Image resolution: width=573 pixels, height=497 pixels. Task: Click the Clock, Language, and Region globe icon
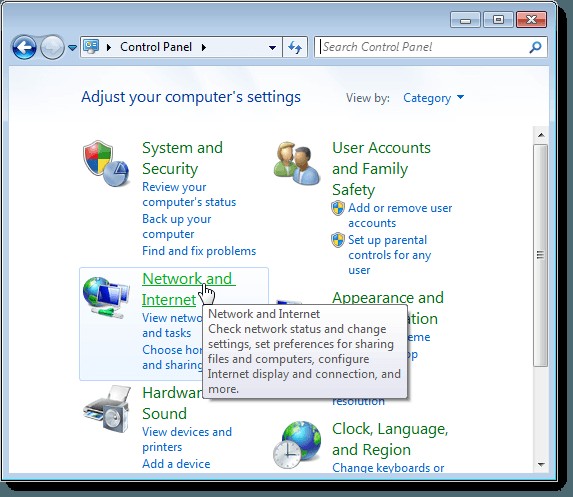(297, 445)
